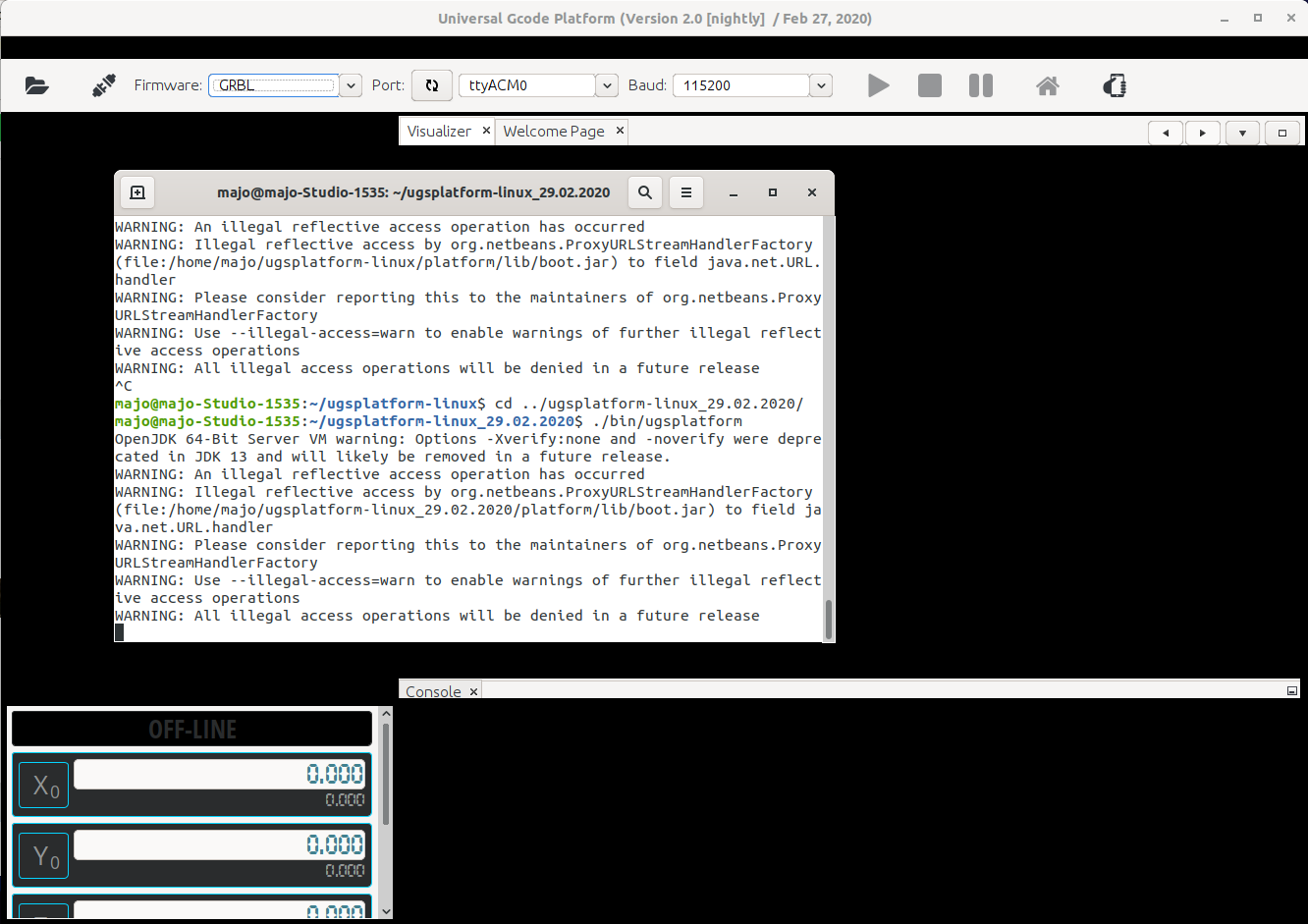The image size is (1308, 924).
Task: Click the terminal title bar text
Action: click(x=413, y=192)
